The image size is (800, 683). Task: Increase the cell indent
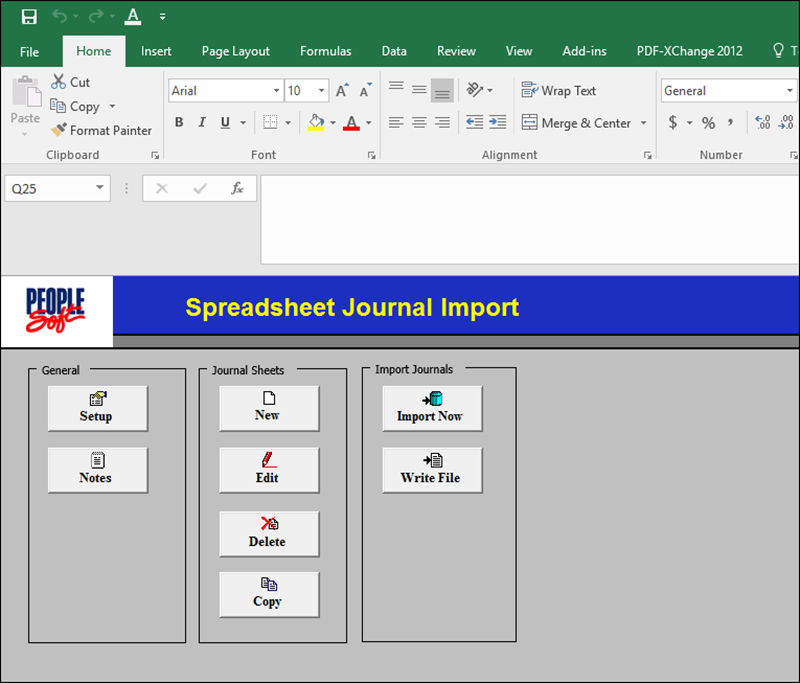497,122
